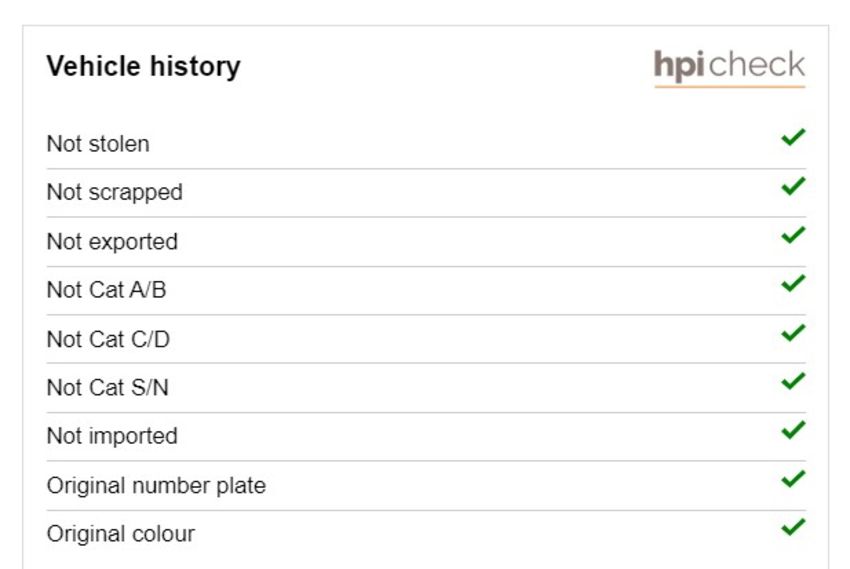The image size is (850, 569).
Task: Click the Not Cat C/D text
Action: tap(108, 339)
